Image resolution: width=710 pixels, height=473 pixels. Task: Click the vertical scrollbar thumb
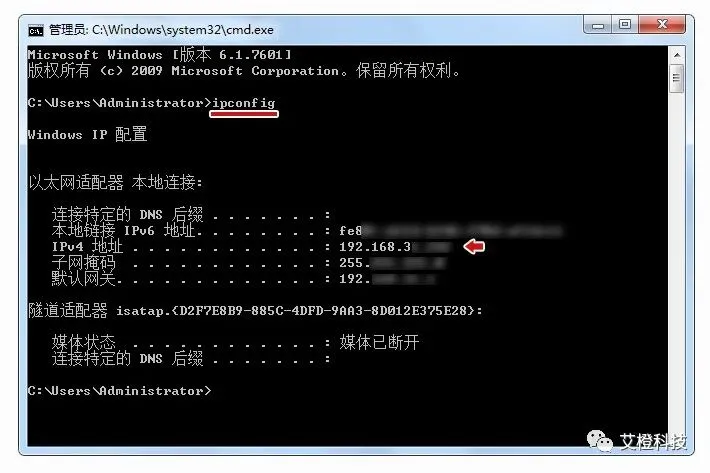coord(676,78)
